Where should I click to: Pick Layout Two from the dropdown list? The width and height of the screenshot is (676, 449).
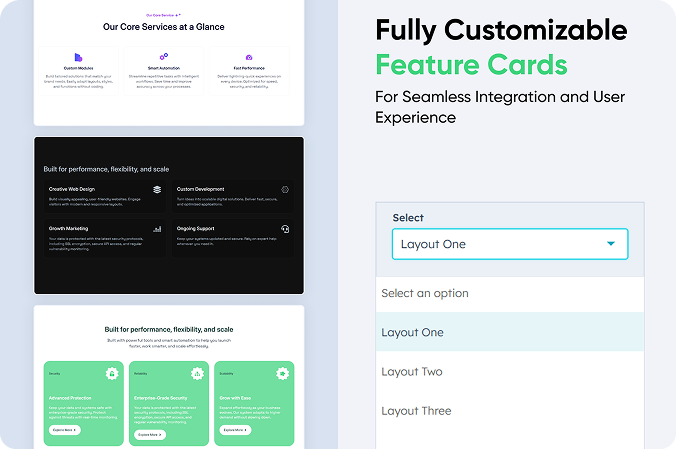[510, 371]
